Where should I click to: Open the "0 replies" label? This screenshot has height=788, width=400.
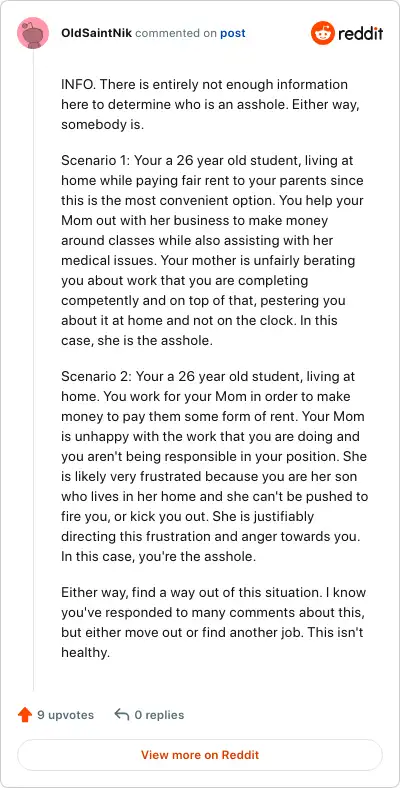[159, 715]
